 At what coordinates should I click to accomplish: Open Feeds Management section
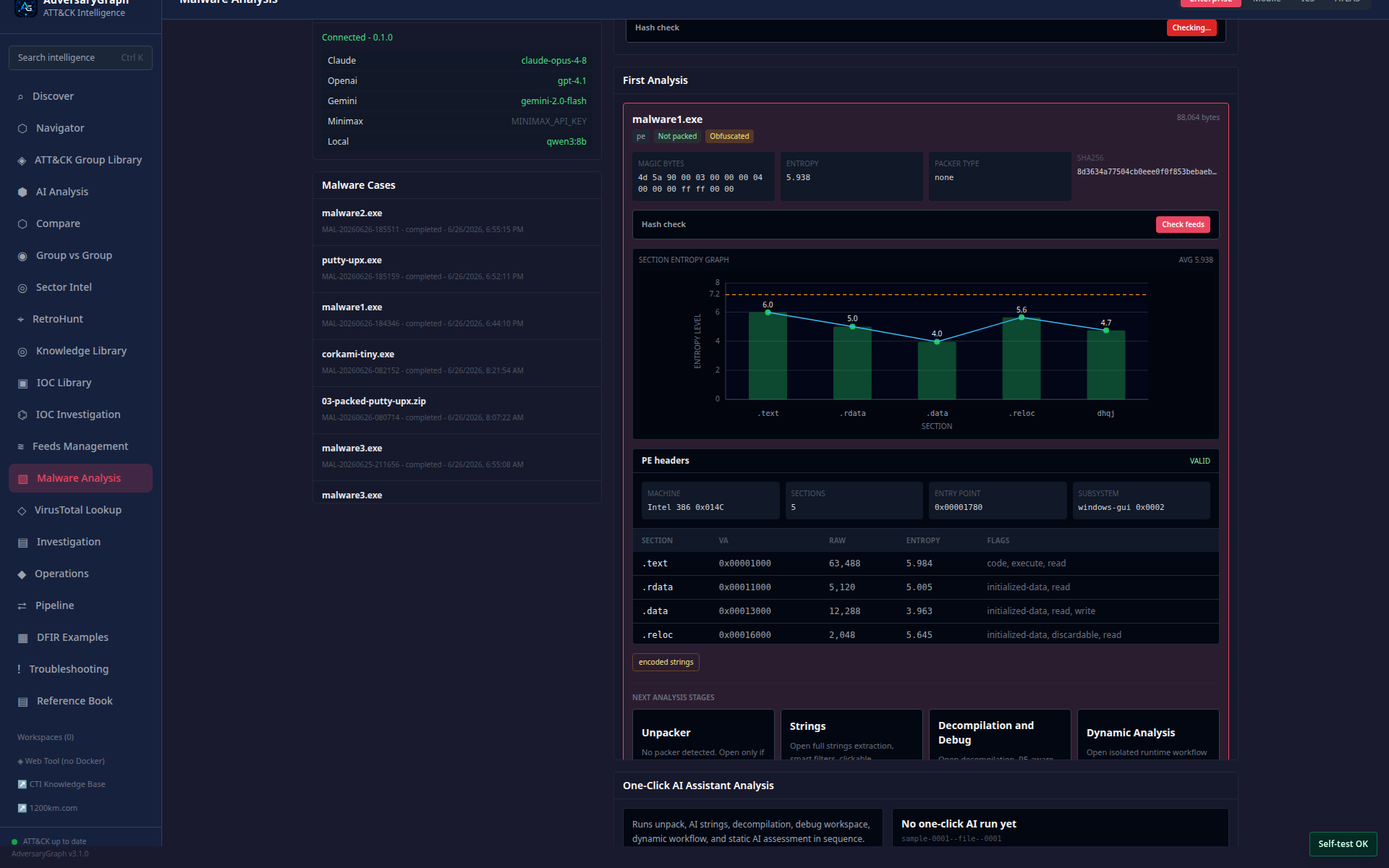pos(80,446)
